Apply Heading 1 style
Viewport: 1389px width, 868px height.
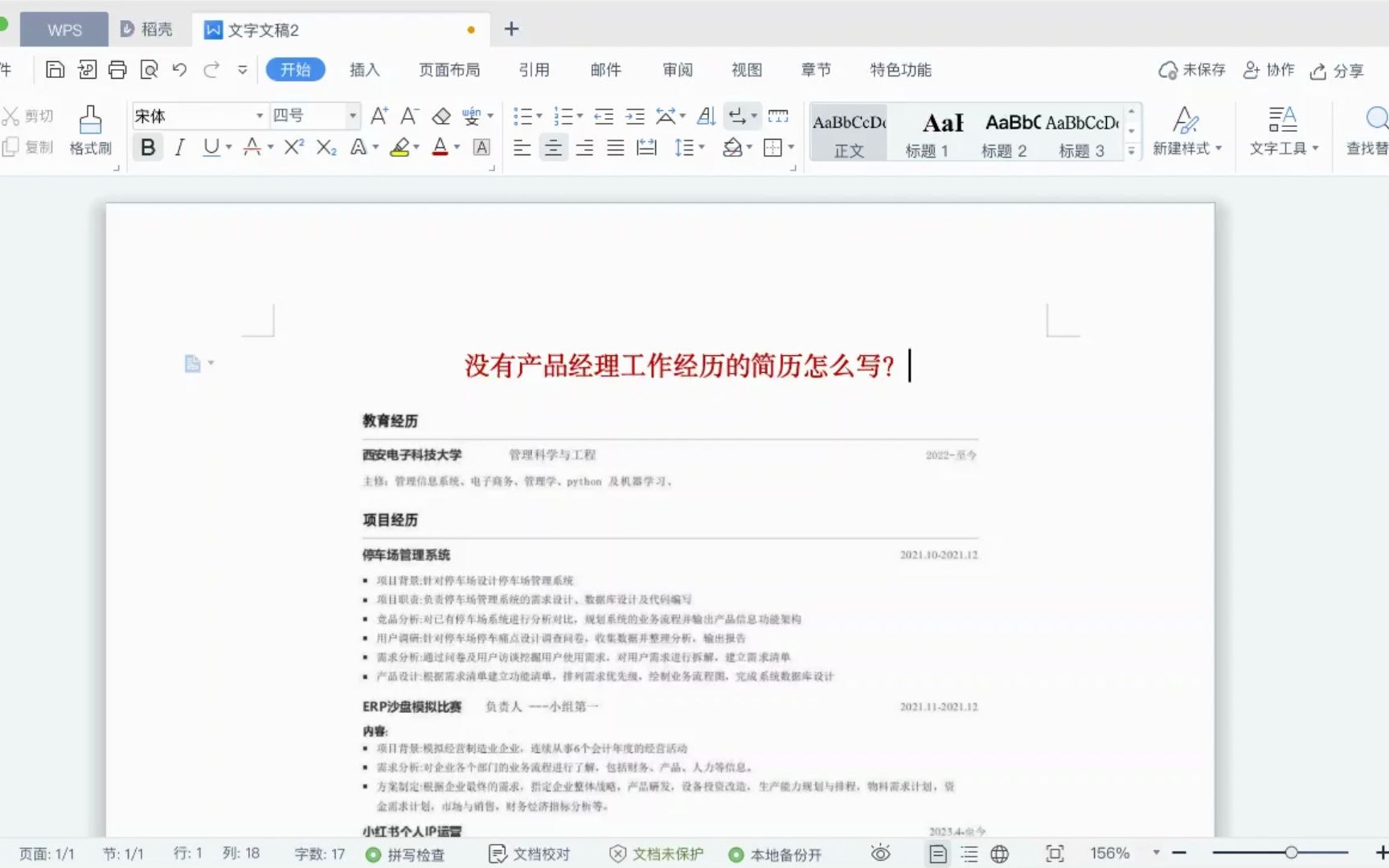coord(928,133)
